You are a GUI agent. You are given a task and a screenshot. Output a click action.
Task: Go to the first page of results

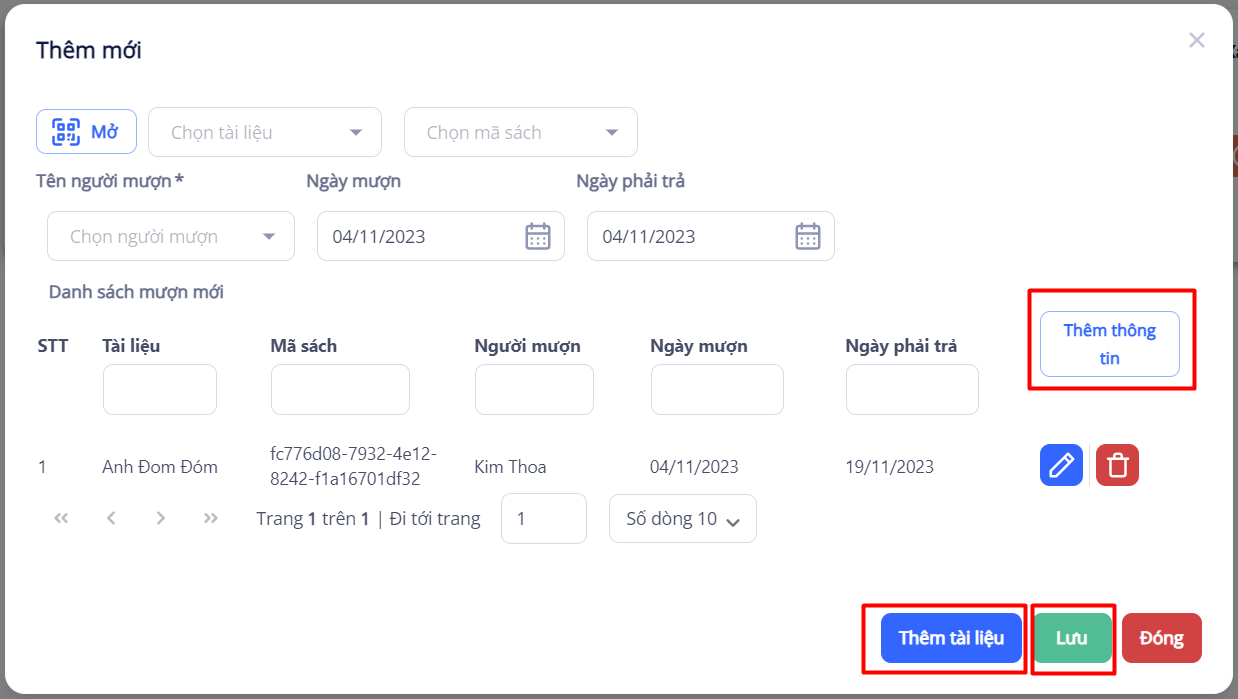click(x=62, y=518)
